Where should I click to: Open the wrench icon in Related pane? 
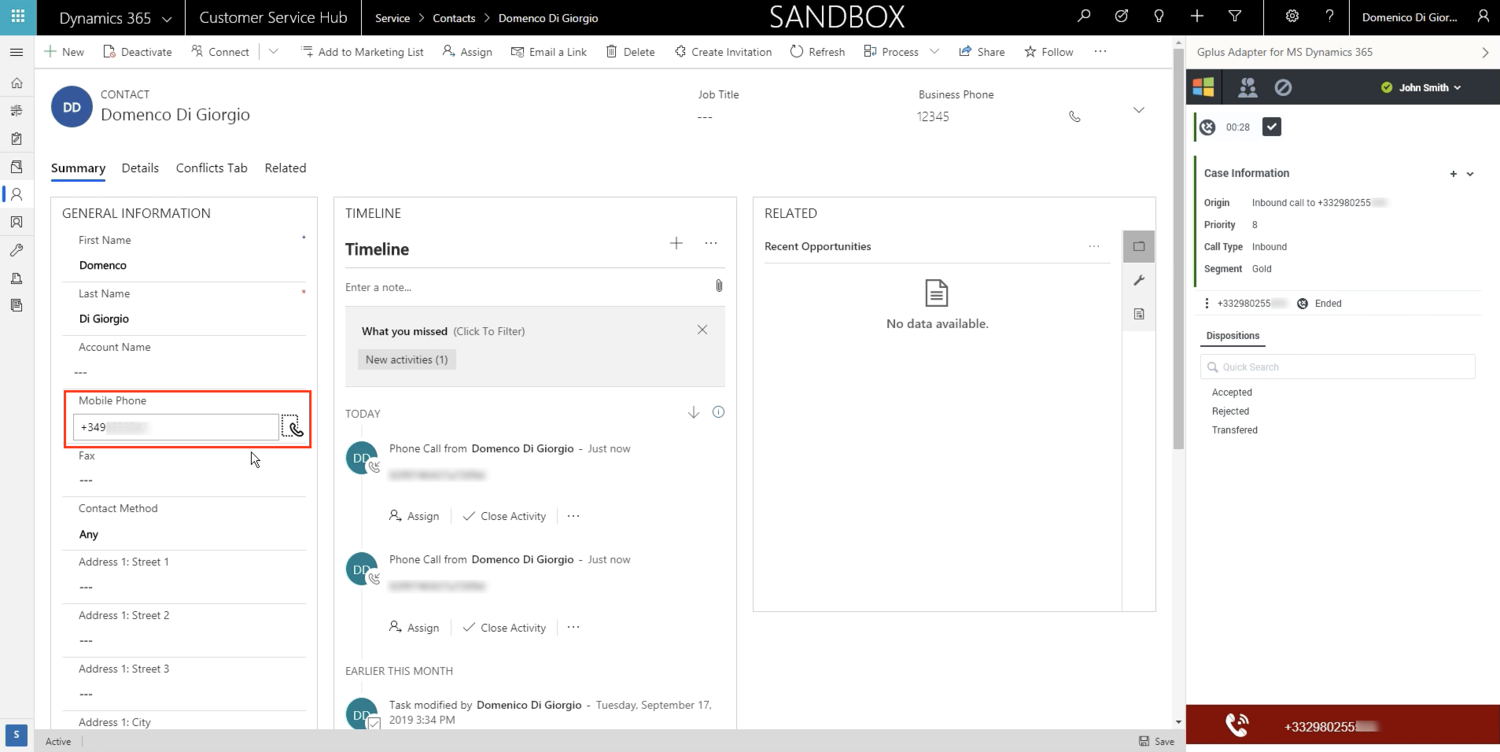1139,280
